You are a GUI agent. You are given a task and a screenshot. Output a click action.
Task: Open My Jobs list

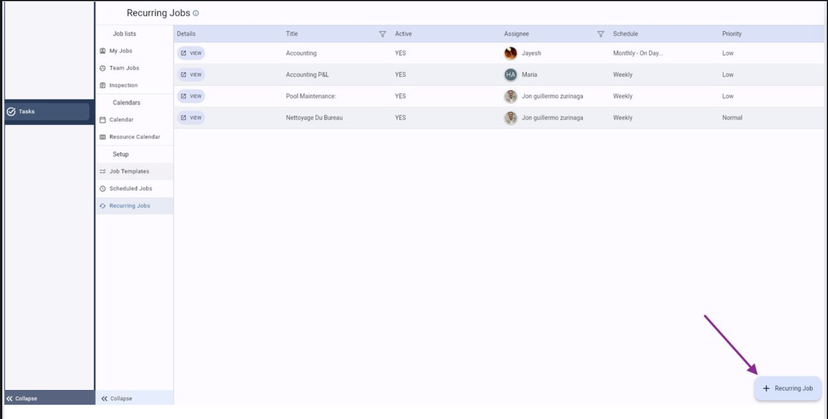[123, 51]
